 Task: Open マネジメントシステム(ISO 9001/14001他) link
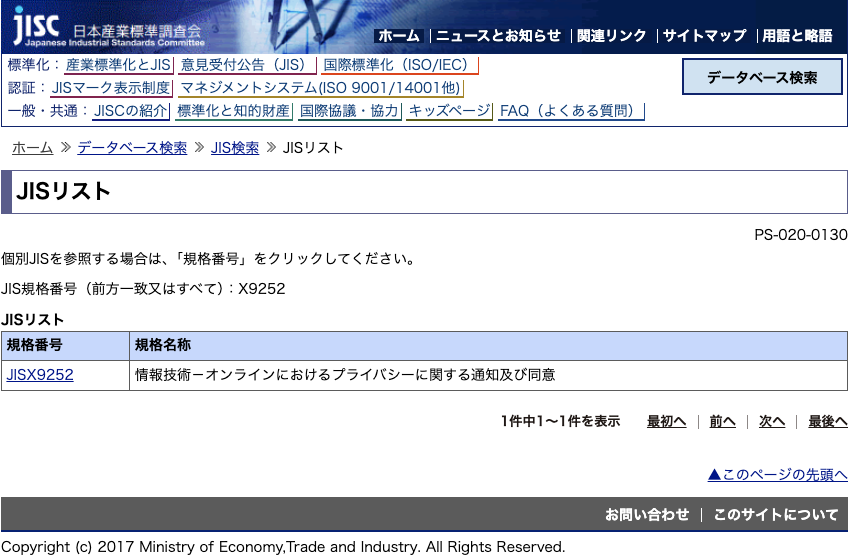click(x=320, y=88)
